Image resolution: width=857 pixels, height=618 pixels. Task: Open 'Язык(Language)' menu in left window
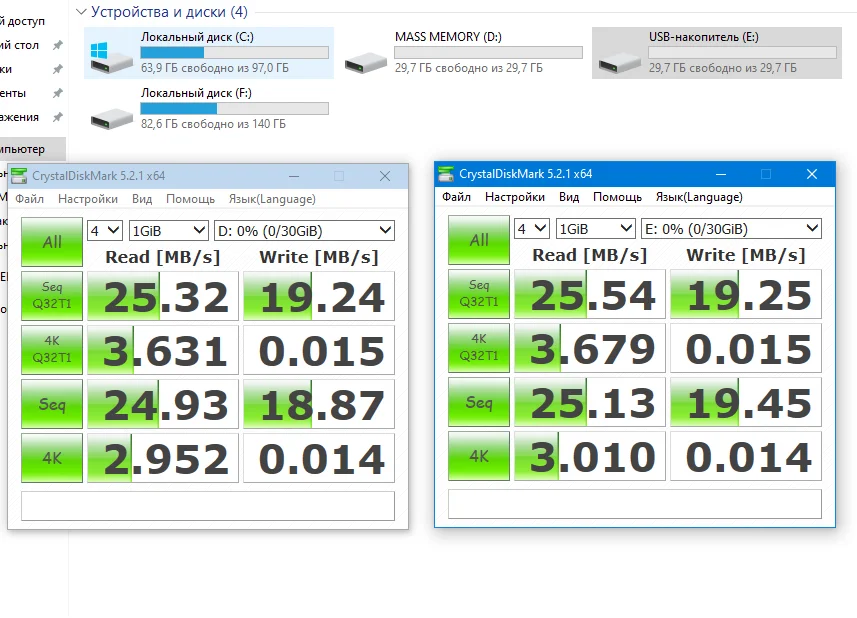point(272,199)
